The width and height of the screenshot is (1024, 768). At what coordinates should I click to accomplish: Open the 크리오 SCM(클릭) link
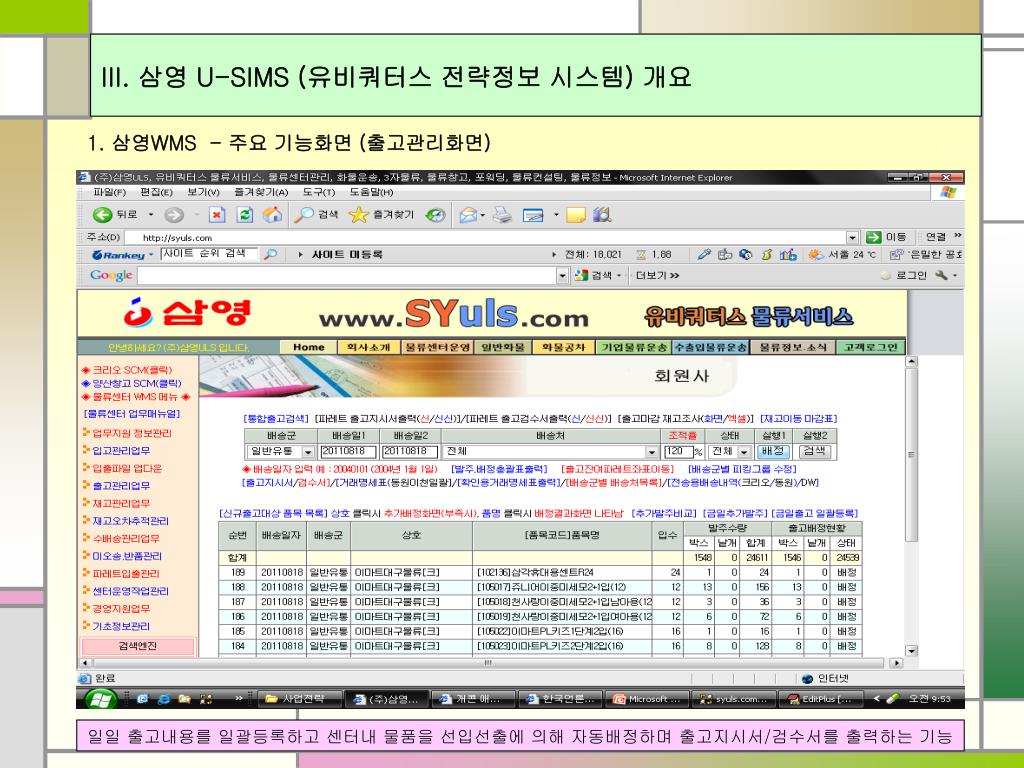pyautogui.click(x=132, y=370)
